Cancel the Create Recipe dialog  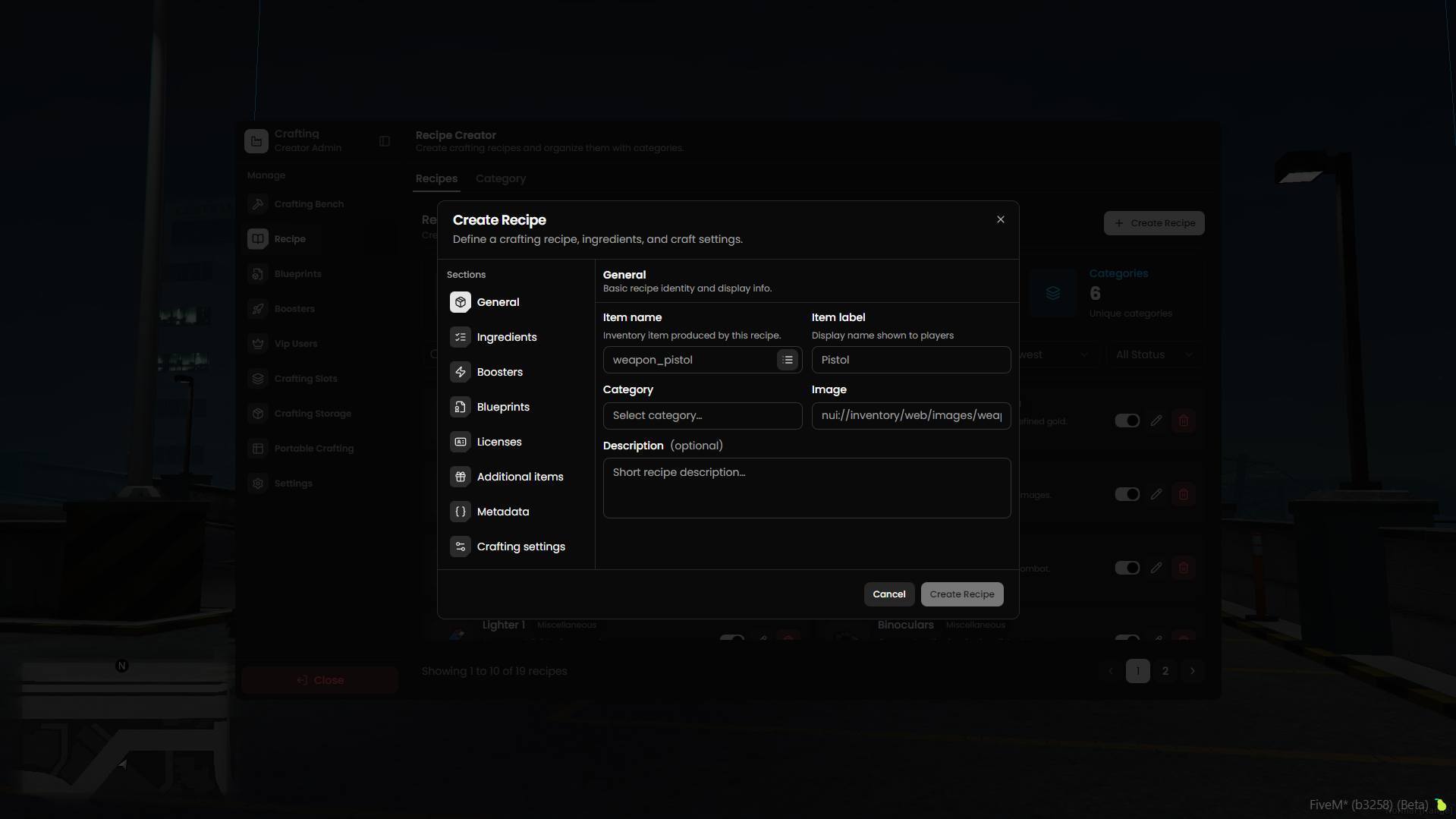(x=889, y=594)
